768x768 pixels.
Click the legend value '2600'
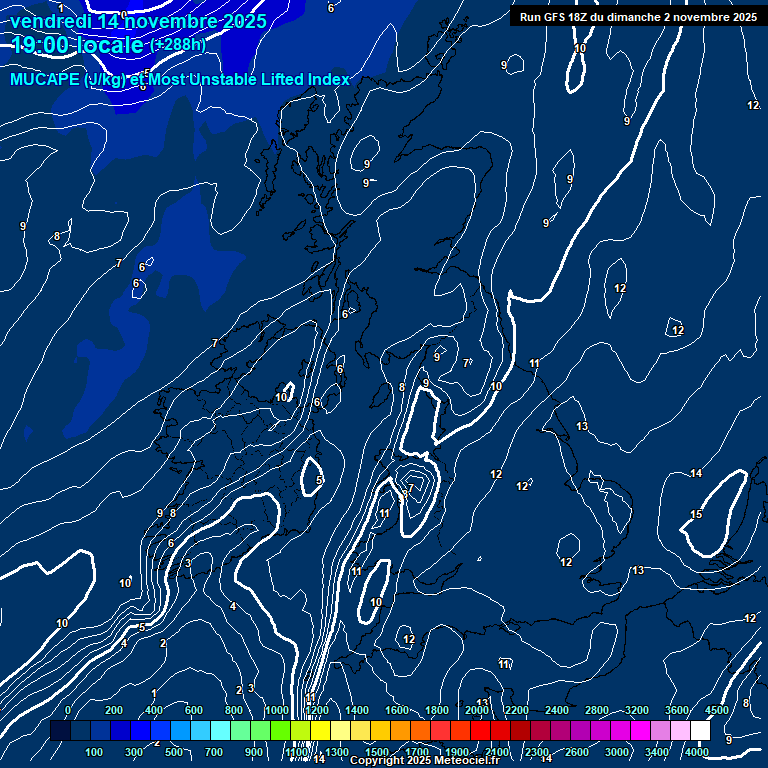coord(577,752)
